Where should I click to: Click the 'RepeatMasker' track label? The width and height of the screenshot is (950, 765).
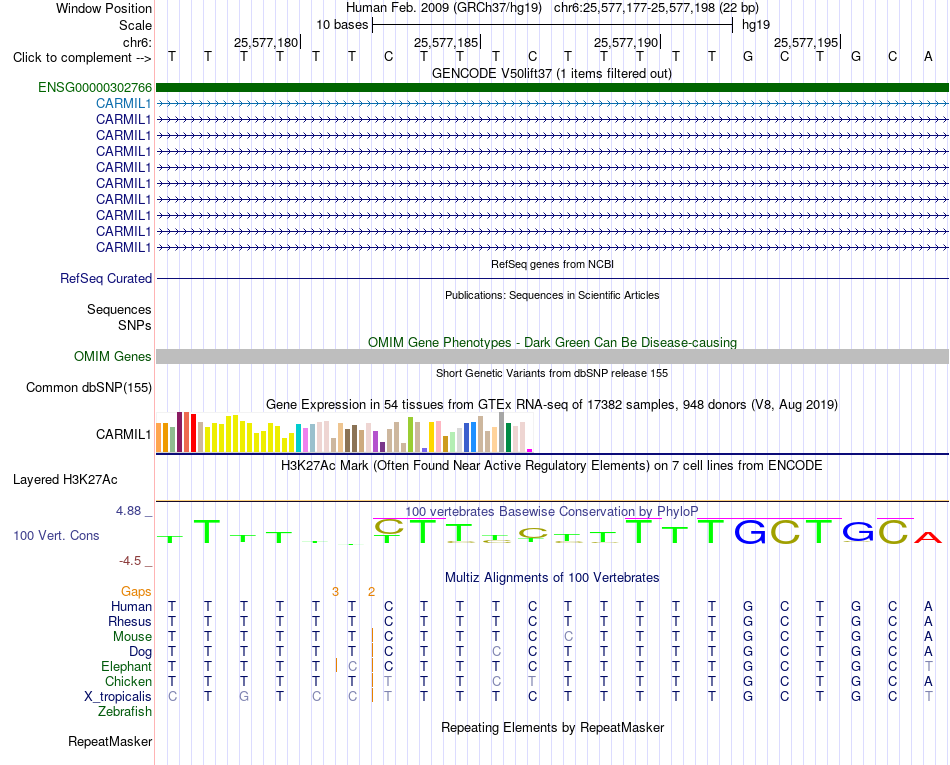click(x=110, y=741)
